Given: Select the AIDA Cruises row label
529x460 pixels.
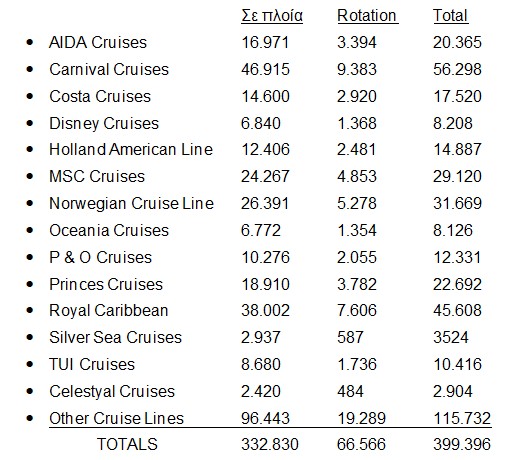Looking at the screenshot, I should click(98, 43).
